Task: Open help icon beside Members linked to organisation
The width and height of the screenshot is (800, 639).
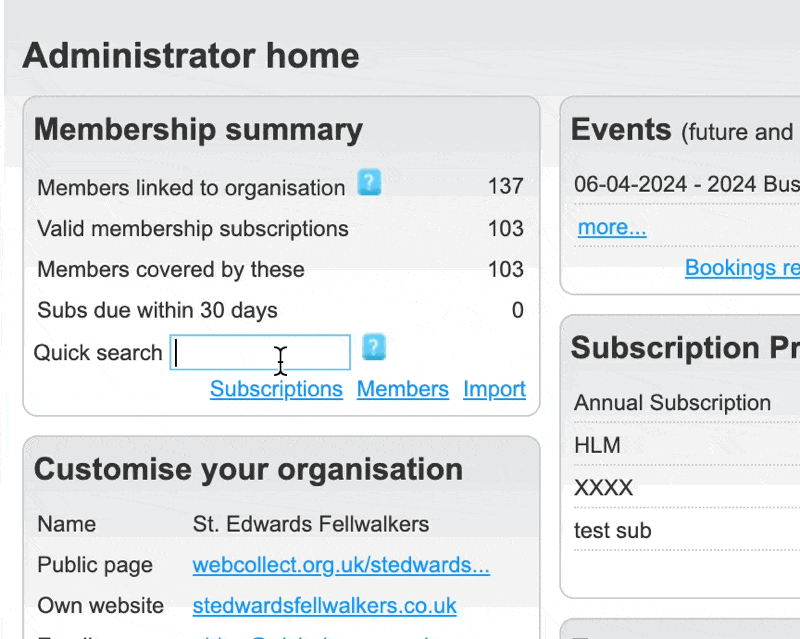Action: 369,183
